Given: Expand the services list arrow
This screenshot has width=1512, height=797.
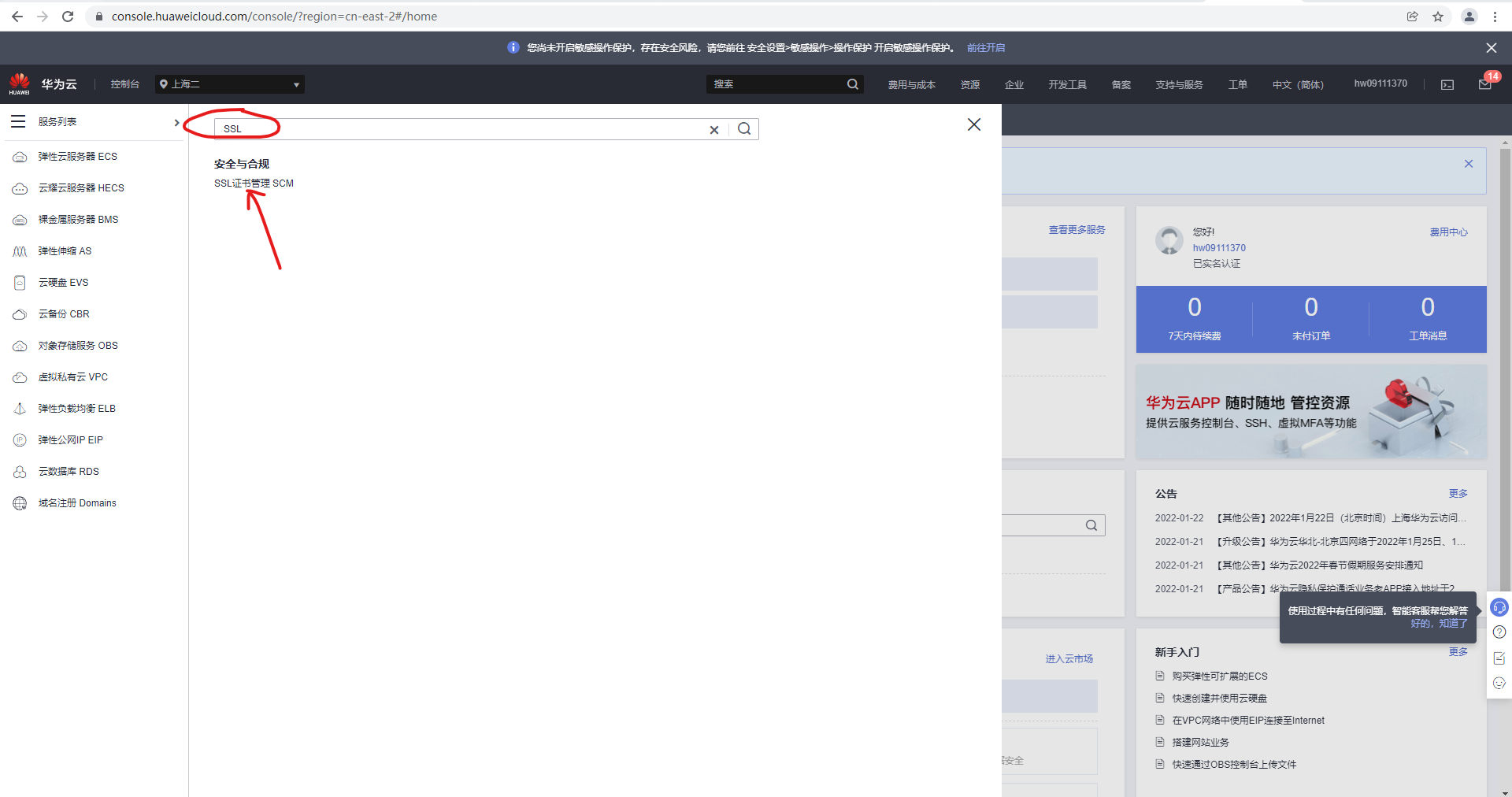Looking at the screenshot, I should [x=176, y=122].
